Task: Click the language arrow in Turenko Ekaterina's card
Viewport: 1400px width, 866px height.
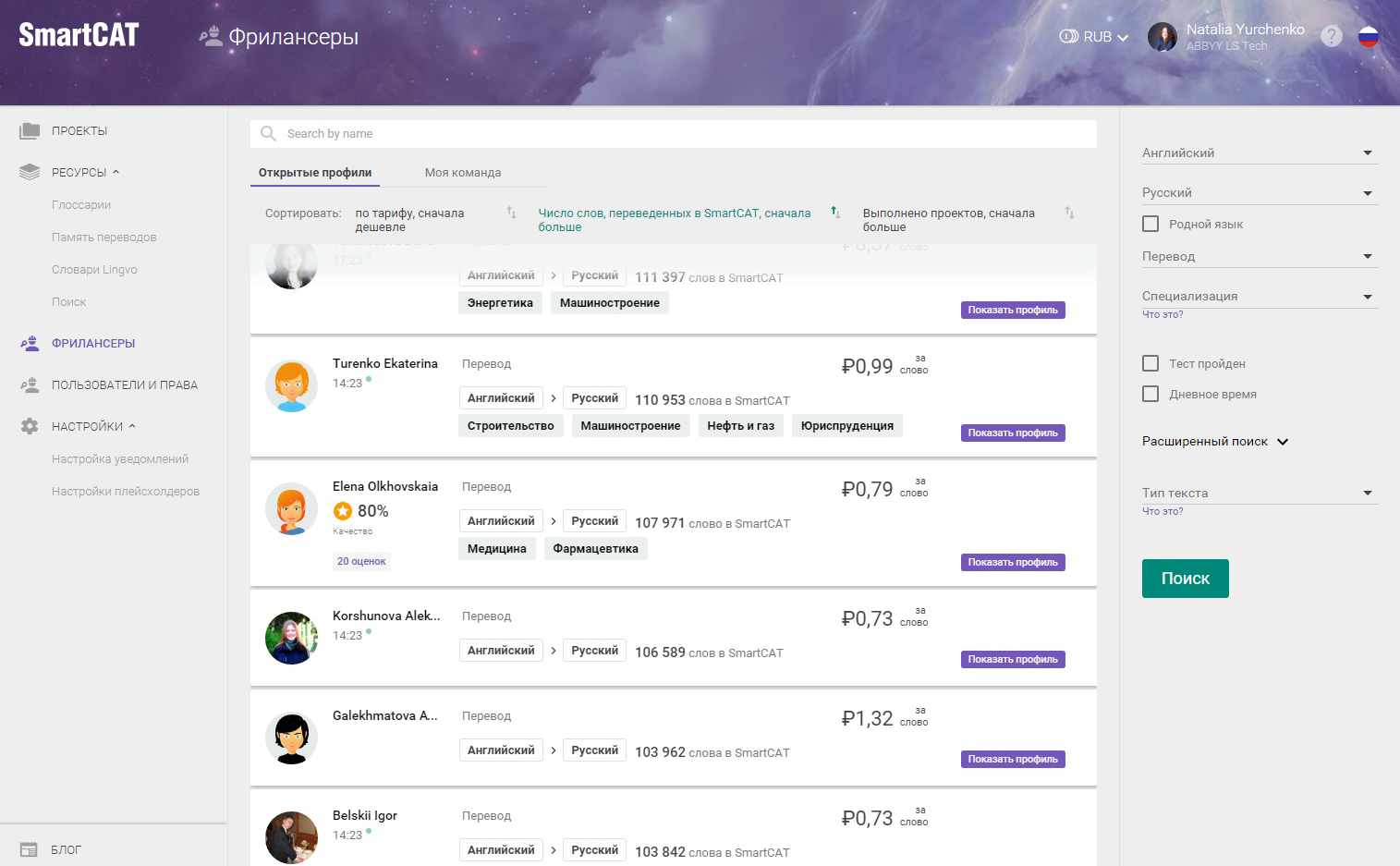Action: pos(553,398)
